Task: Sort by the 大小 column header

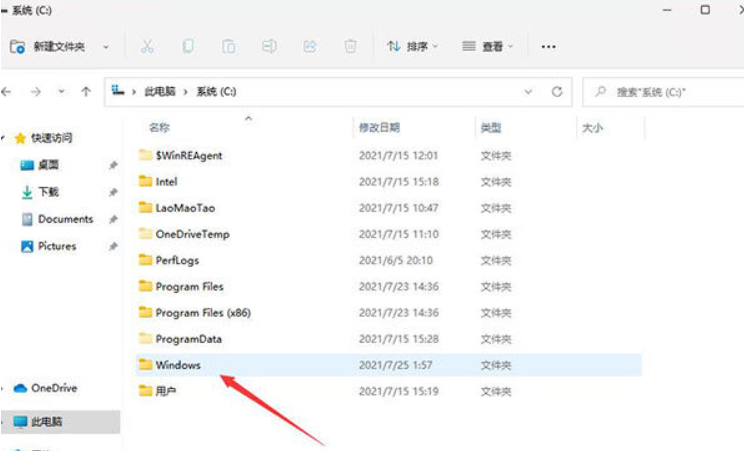Action: (x=592, y=128)
